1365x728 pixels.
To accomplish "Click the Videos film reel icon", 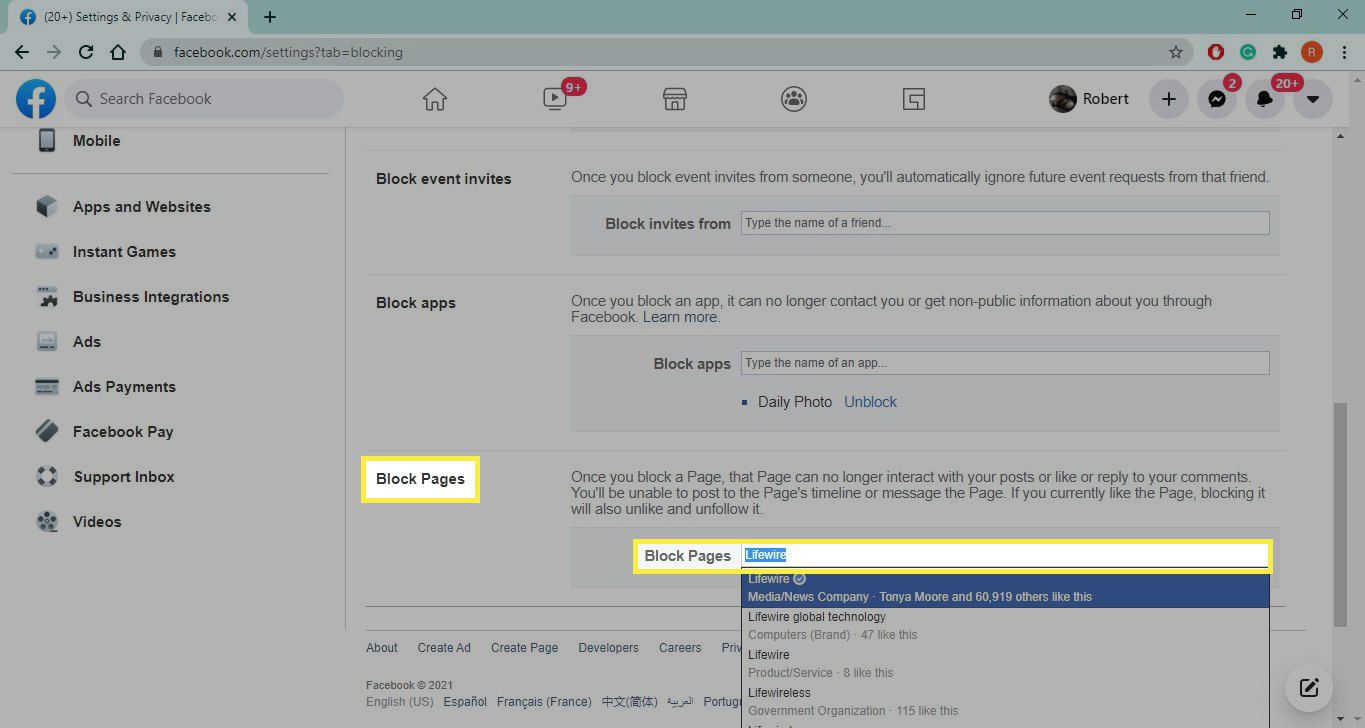I will click(47, 522).
